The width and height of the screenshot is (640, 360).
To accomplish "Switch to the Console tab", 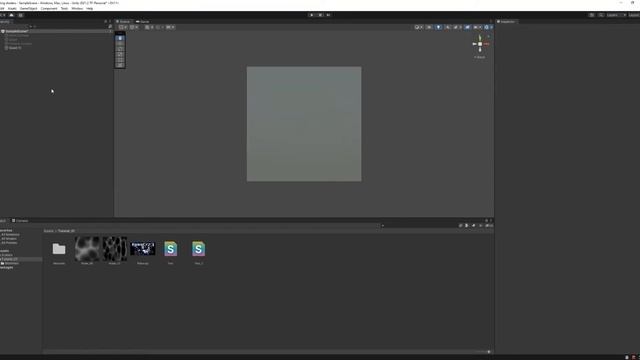I will 20,220.
